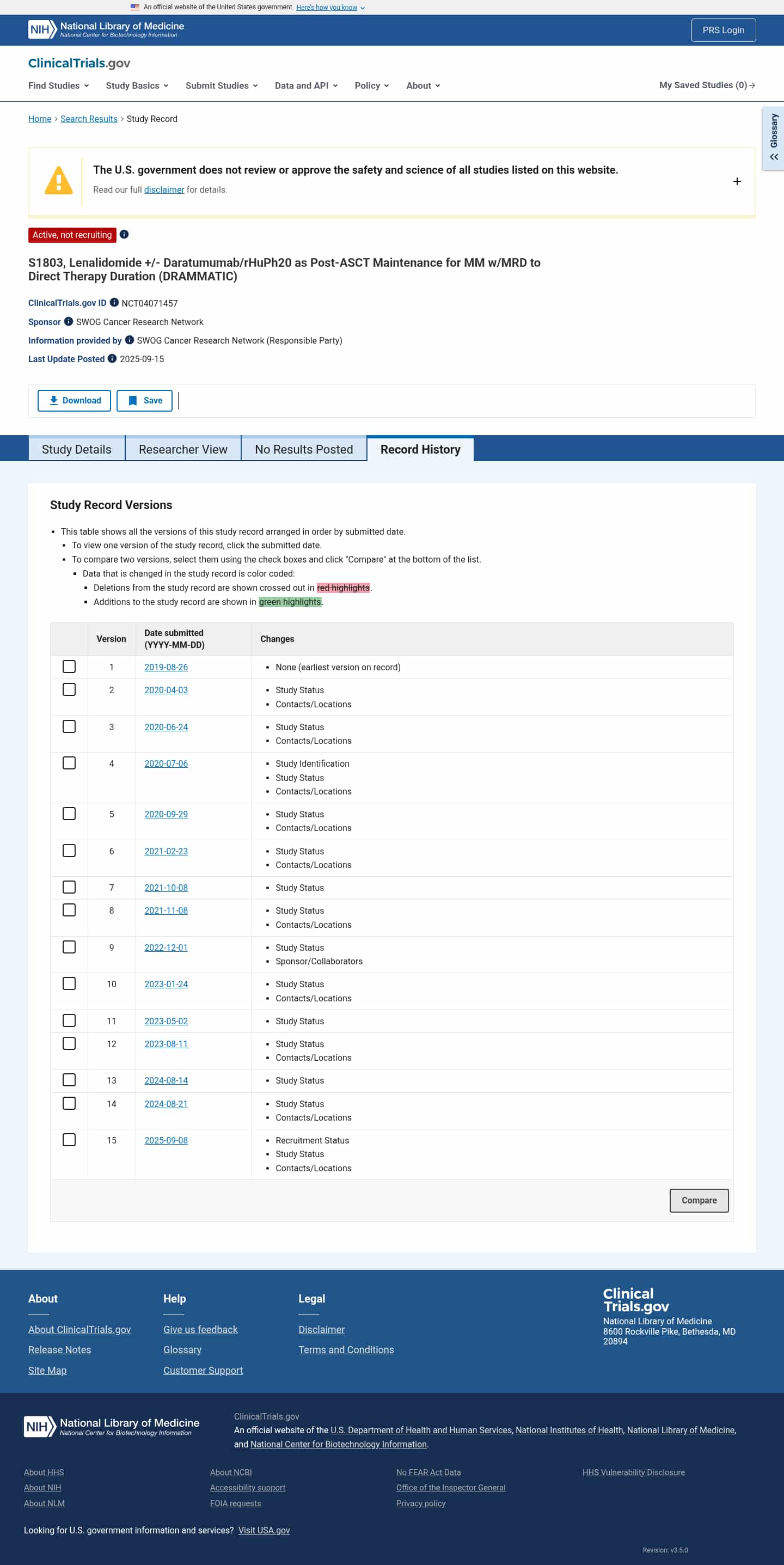Viewport: 784px width, 1565px height.
Task: Select the checkbox for version 11
Action: tap(69, 1020)
